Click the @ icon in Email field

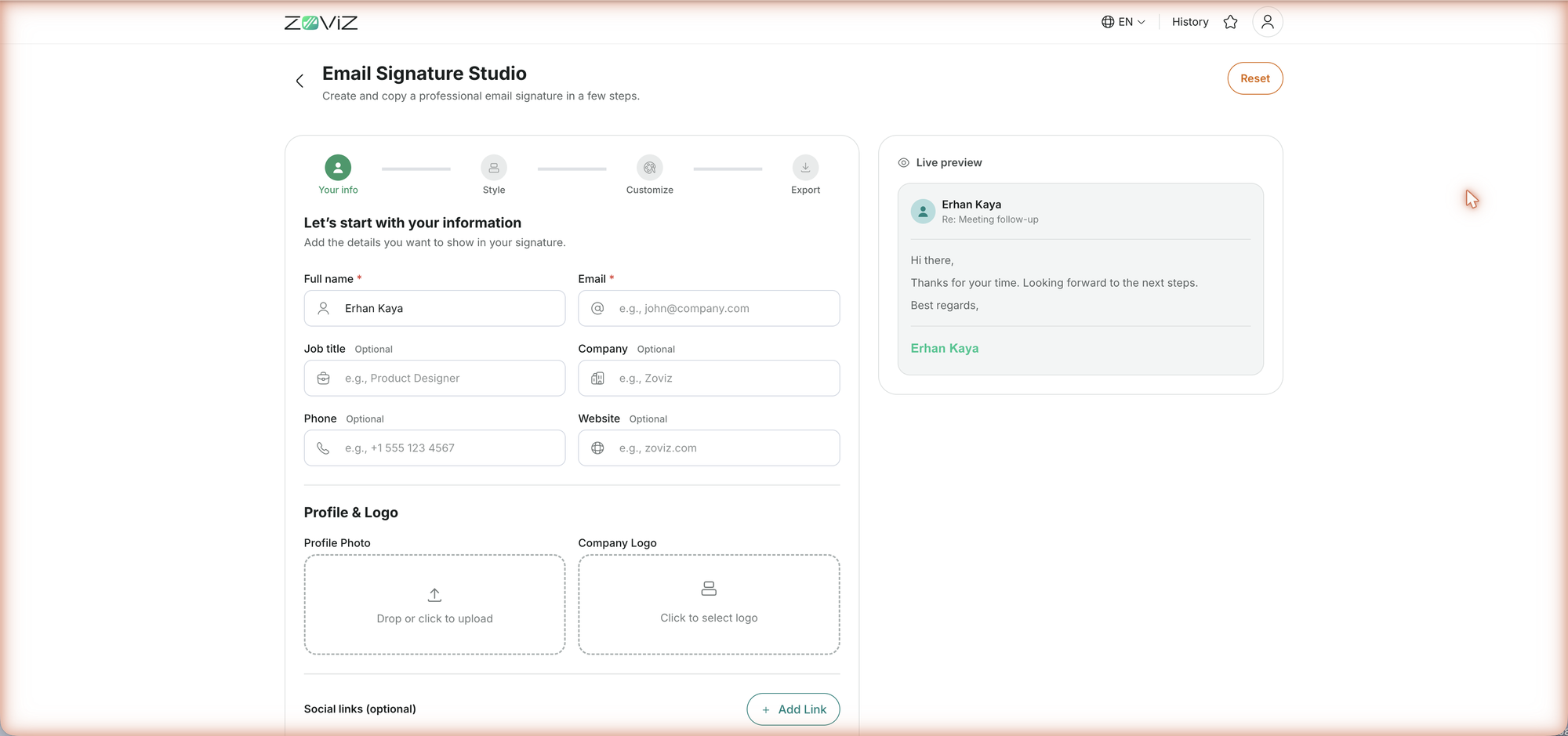(597, 309)
